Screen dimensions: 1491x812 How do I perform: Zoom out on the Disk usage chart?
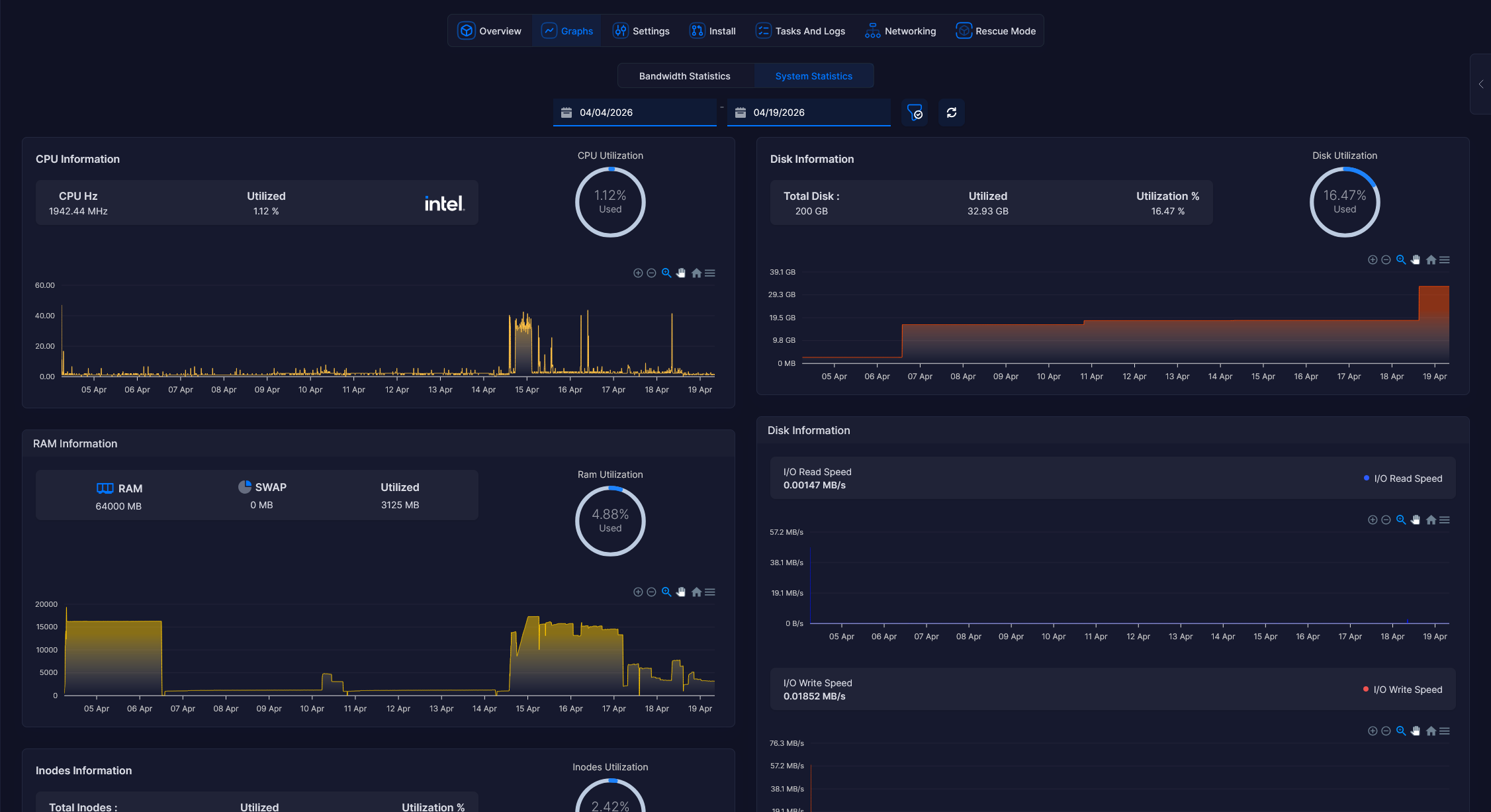[x=1386, y=260]
